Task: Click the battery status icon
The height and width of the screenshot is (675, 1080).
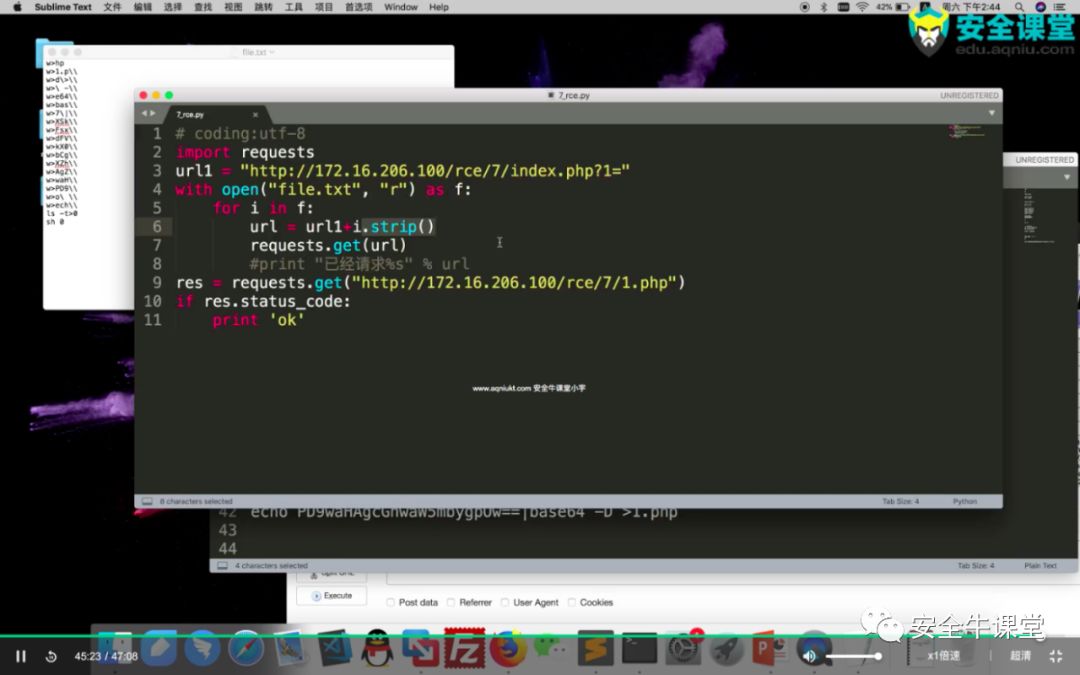Action: click(x=902, y=7)
